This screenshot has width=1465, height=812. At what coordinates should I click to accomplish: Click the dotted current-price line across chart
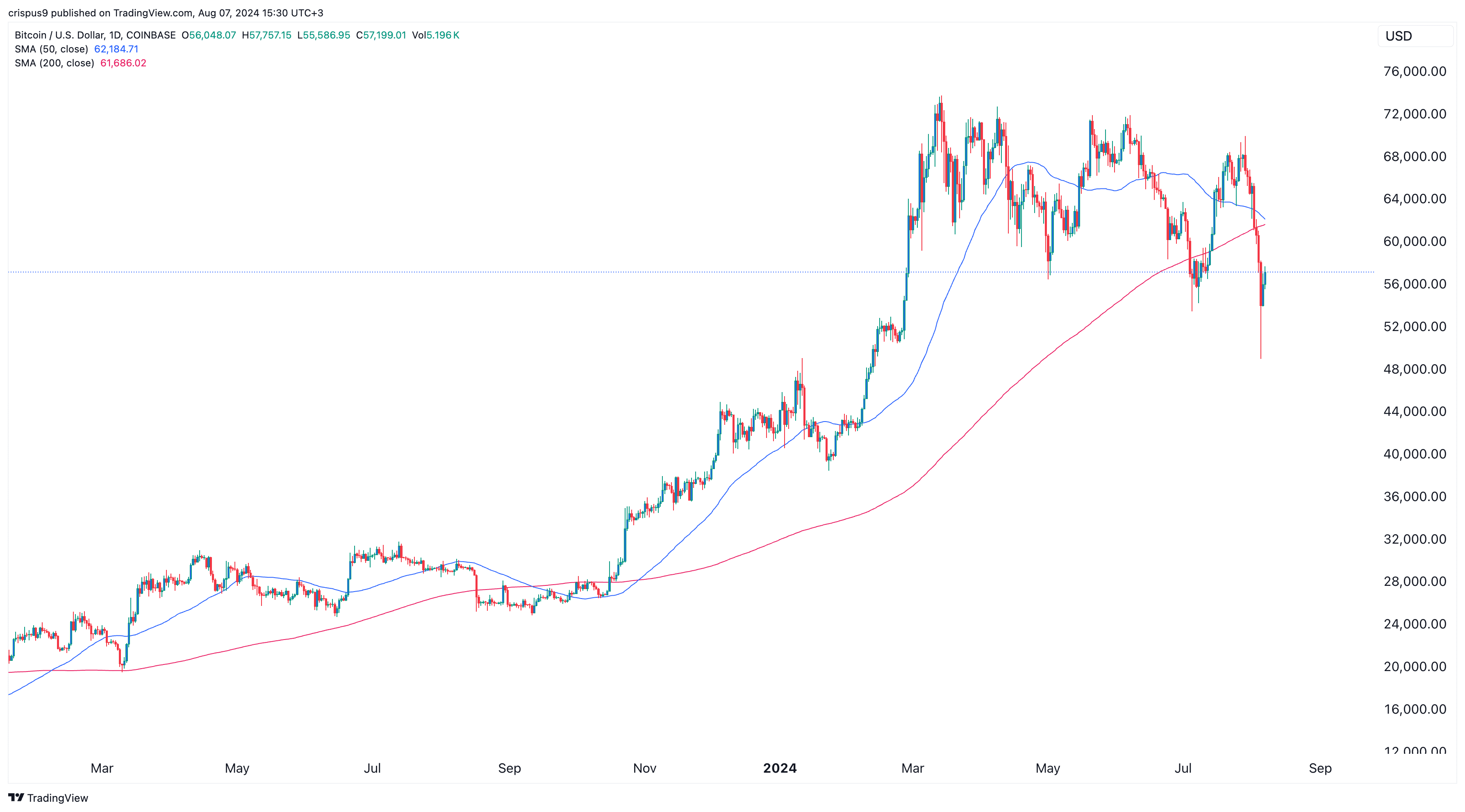tap(691, 272)
